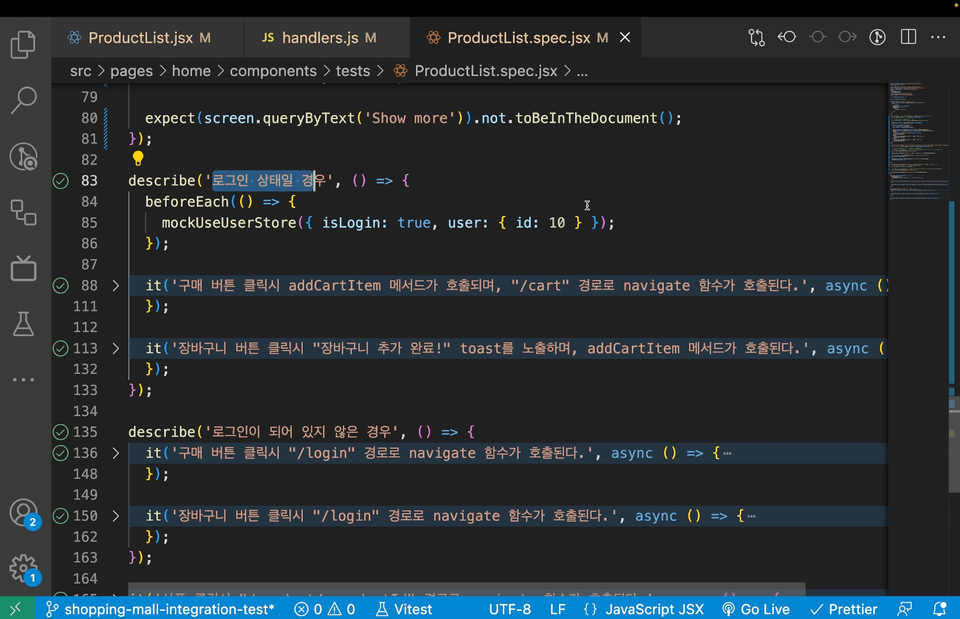
Task: Click the minimap code overview
Action: [x=914, y=140]
